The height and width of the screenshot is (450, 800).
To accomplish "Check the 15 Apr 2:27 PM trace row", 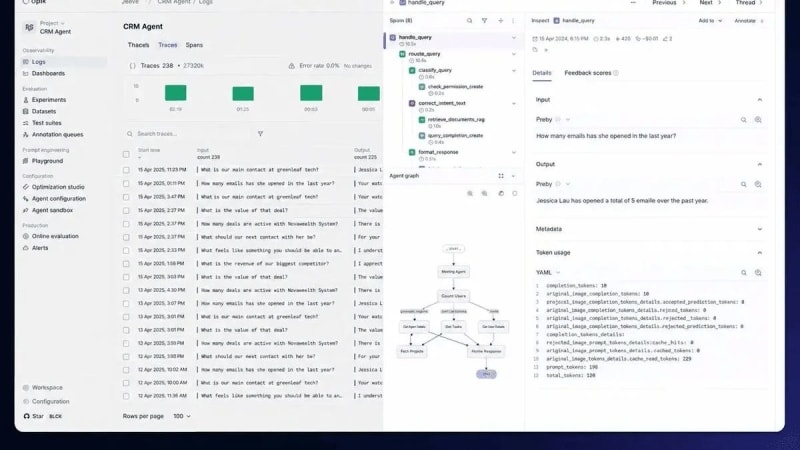I will point(126,210).
